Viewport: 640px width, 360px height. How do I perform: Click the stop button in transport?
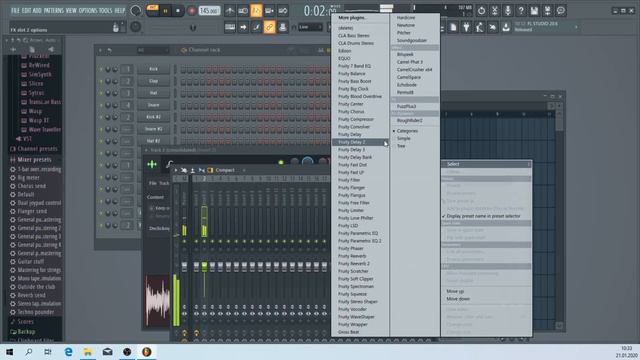[178, 11]
